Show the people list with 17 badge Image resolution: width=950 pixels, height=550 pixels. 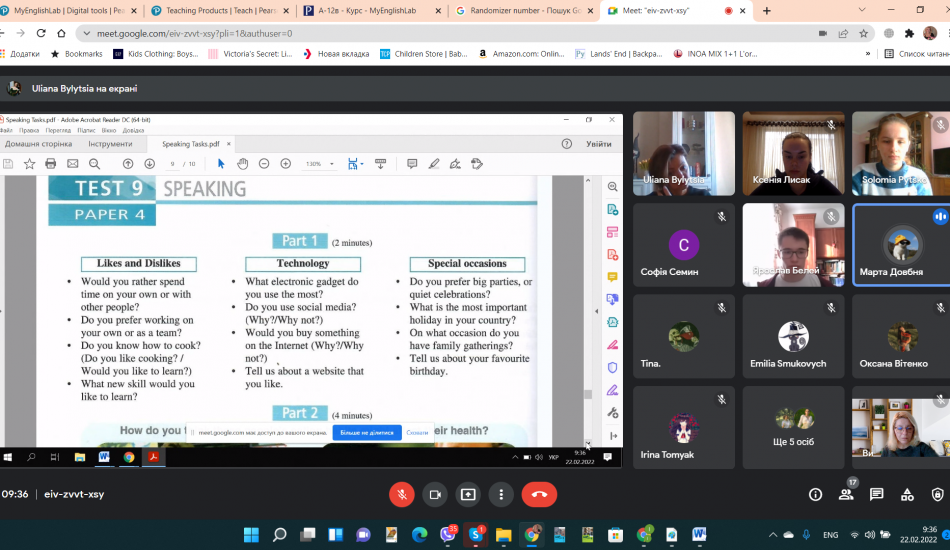tap(846, 494)
